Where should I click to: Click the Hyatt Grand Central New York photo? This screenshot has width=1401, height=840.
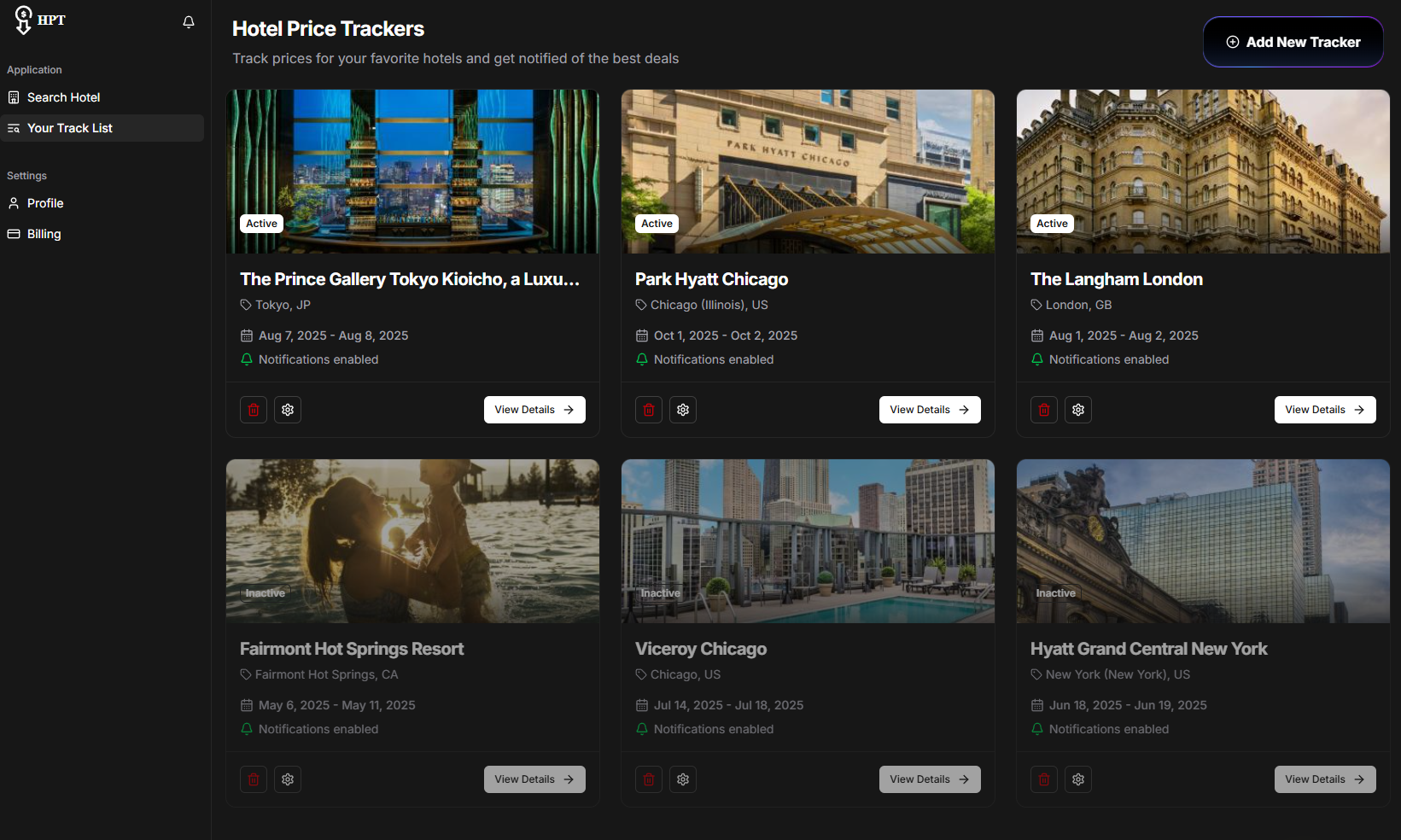coord(1203,541)
